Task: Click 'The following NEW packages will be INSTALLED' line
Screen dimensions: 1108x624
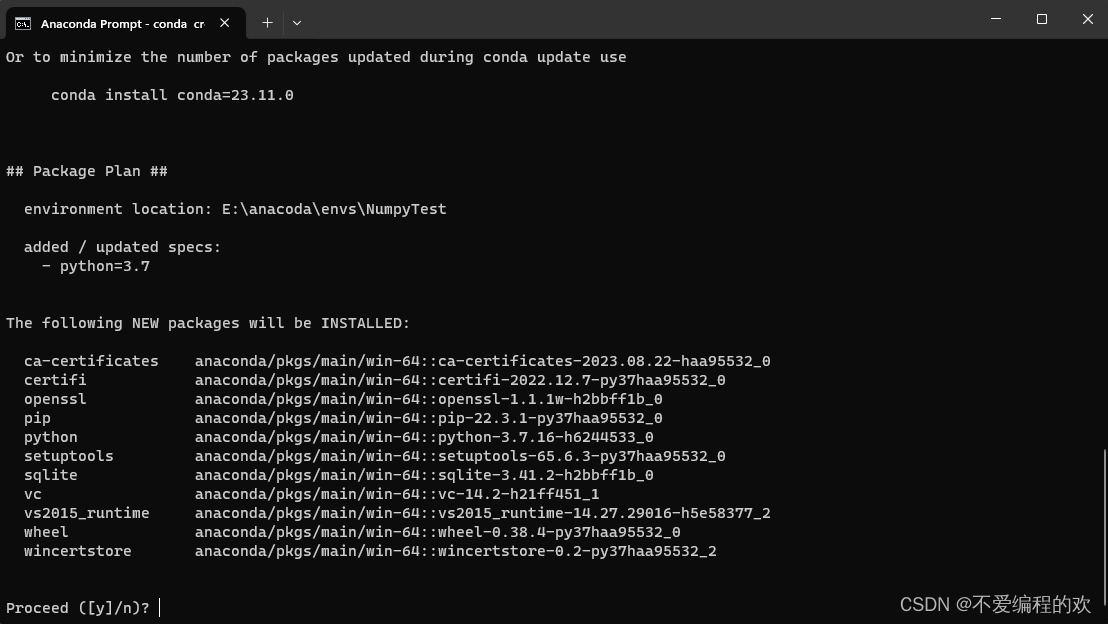Action: (208, 323)
